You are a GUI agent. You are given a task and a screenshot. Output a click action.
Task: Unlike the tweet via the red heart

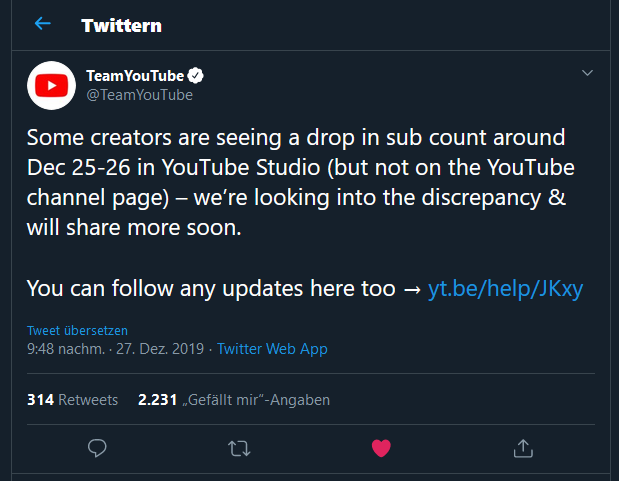pos(381,448)
